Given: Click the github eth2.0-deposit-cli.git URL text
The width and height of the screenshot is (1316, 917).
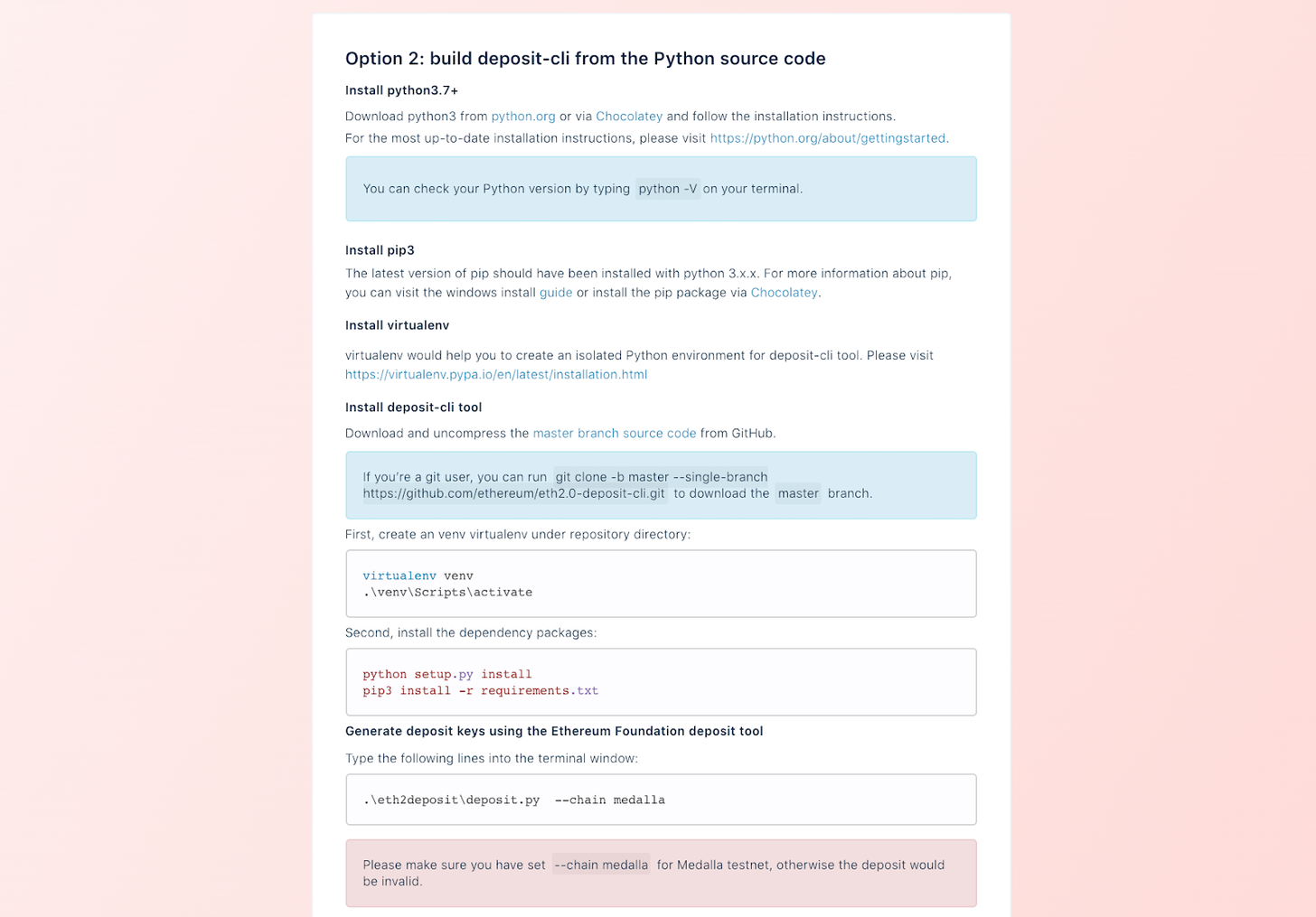Looking at the screenshot, I should click(x=514, y=493).
